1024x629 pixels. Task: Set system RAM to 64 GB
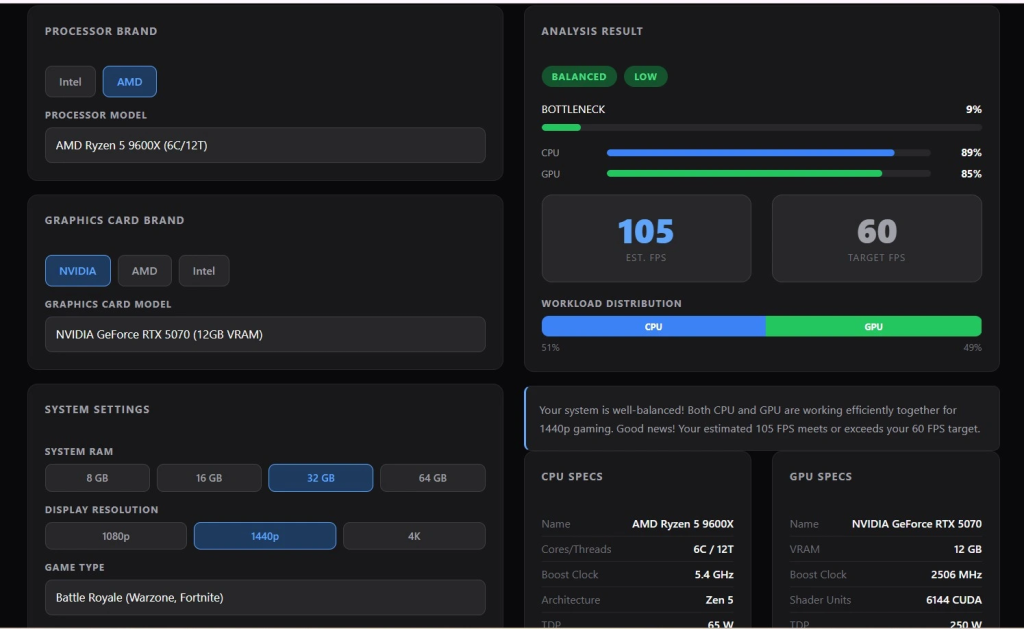coord(432,477)
